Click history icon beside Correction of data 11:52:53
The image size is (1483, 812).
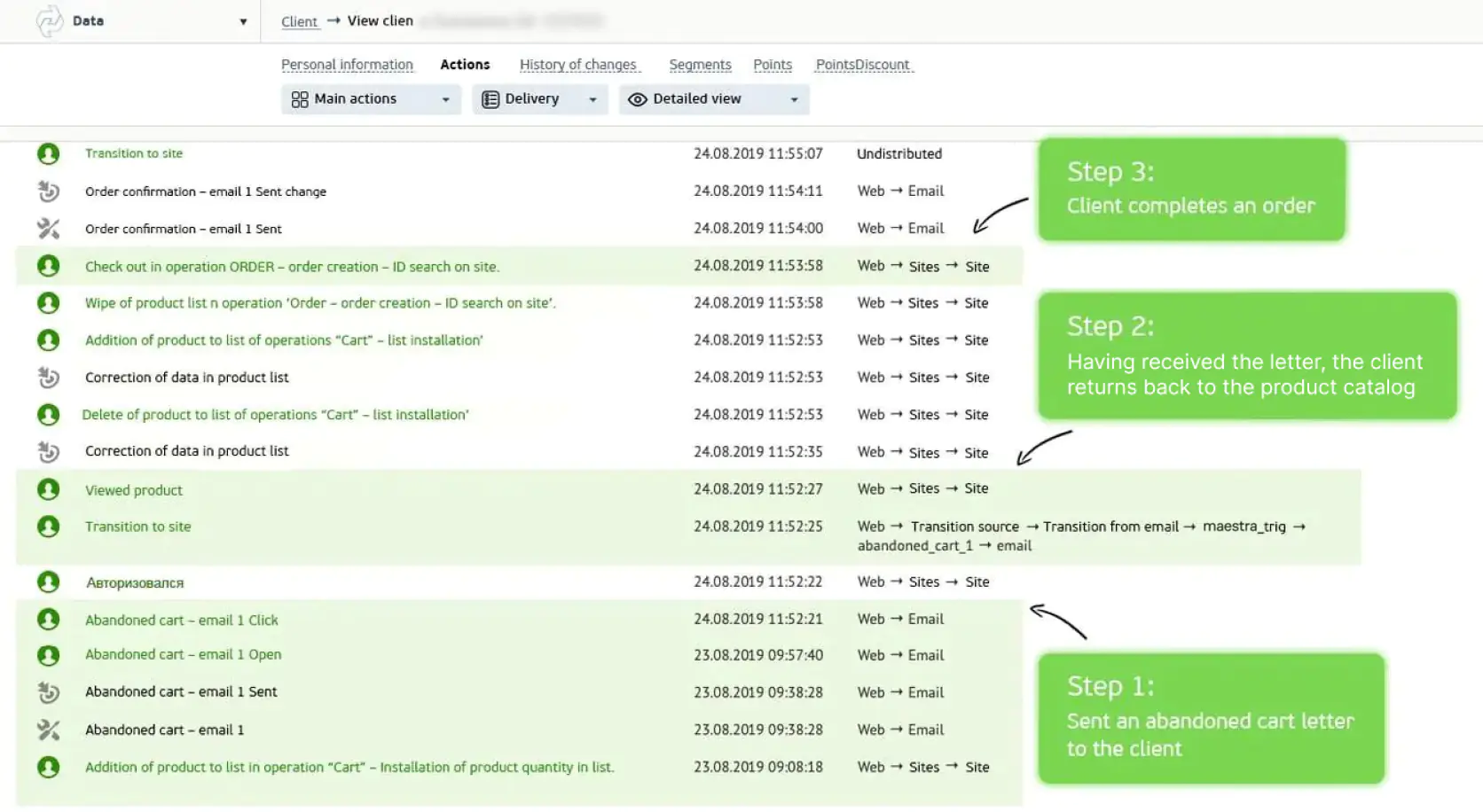[x=48, y=378]
